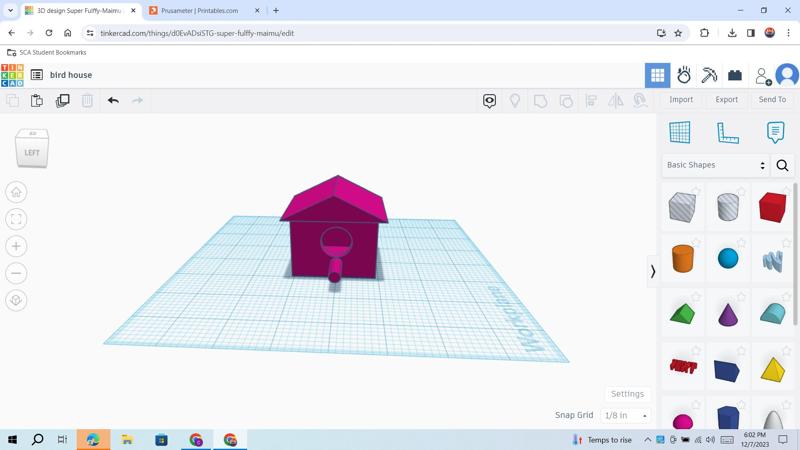Zoom in with the plus icon
The height and width of the screenshot is (450, 800).
coord(16,246)
